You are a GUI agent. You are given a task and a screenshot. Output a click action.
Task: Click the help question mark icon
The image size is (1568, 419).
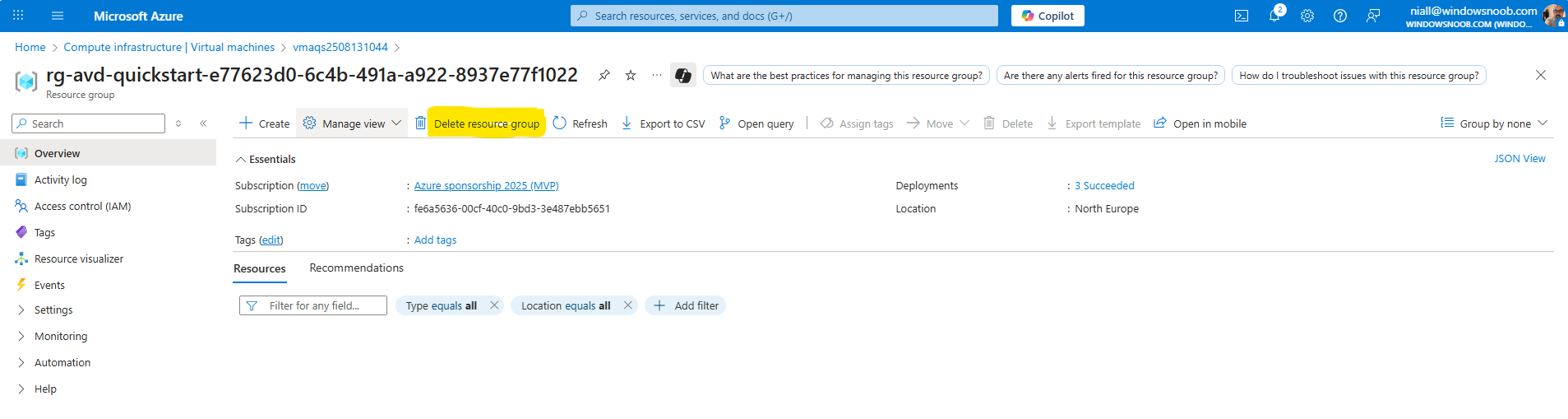(1340, 16)
